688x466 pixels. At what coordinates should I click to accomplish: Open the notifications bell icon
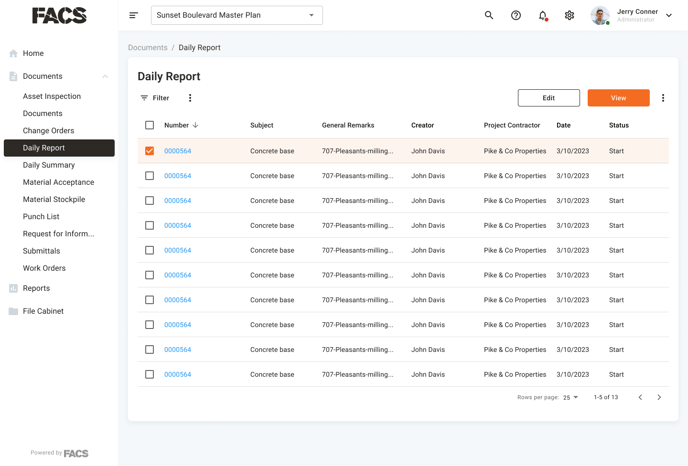point(543,16)
